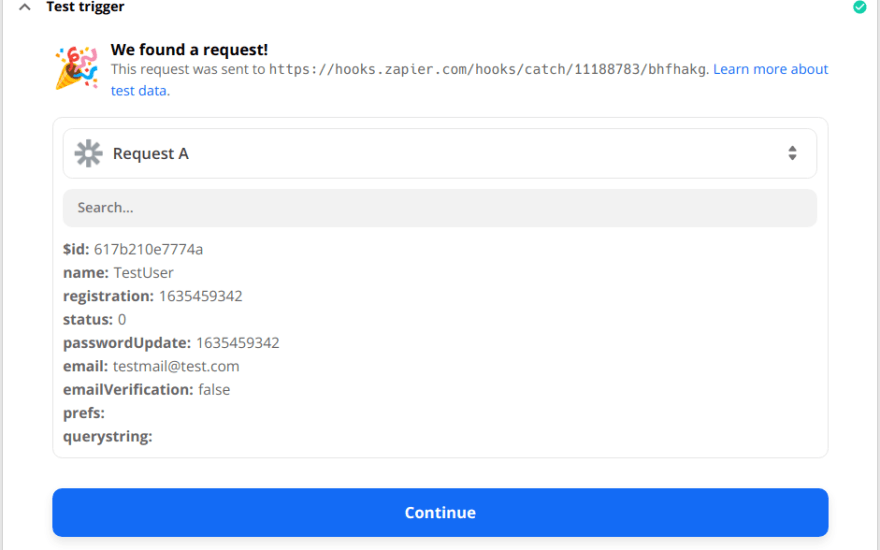Image resolution: width=880 pixels, height=550 pixels.
Task: Click the blue Continue button
Action: [440, 512]
